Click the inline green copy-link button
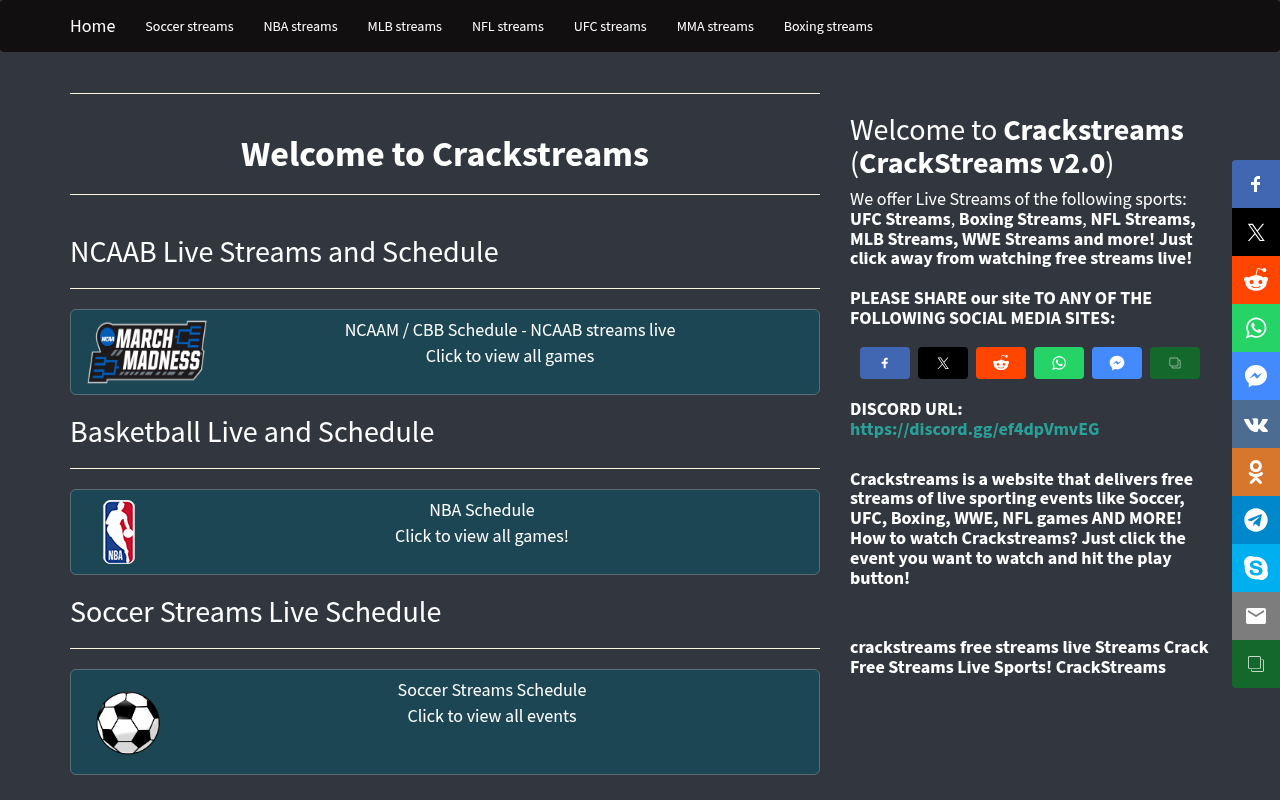This screenshot has height=800, width=1280. click(1175, 363)
